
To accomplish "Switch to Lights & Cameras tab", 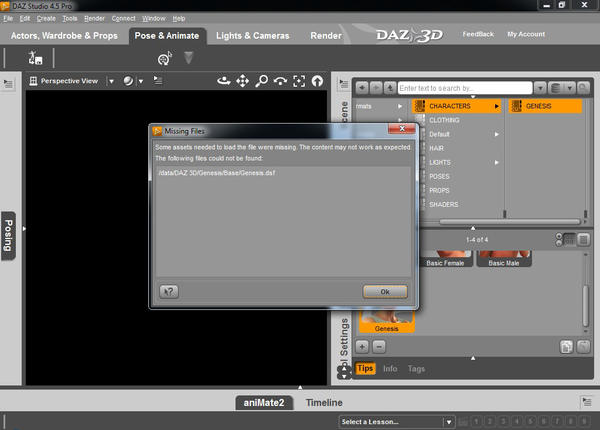I will point(253,36).
